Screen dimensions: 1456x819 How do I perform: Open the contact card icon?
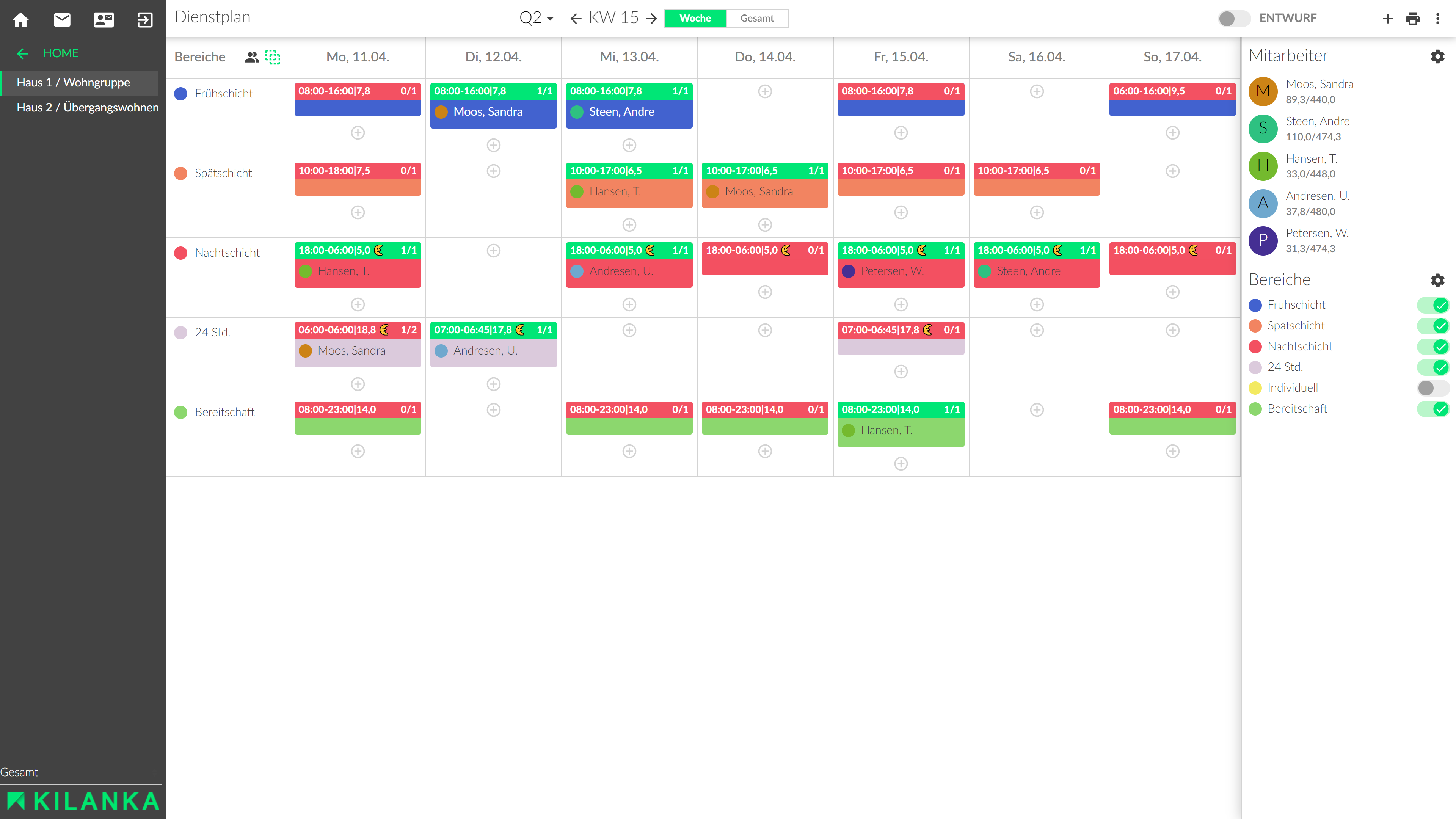tap(104, 20)
